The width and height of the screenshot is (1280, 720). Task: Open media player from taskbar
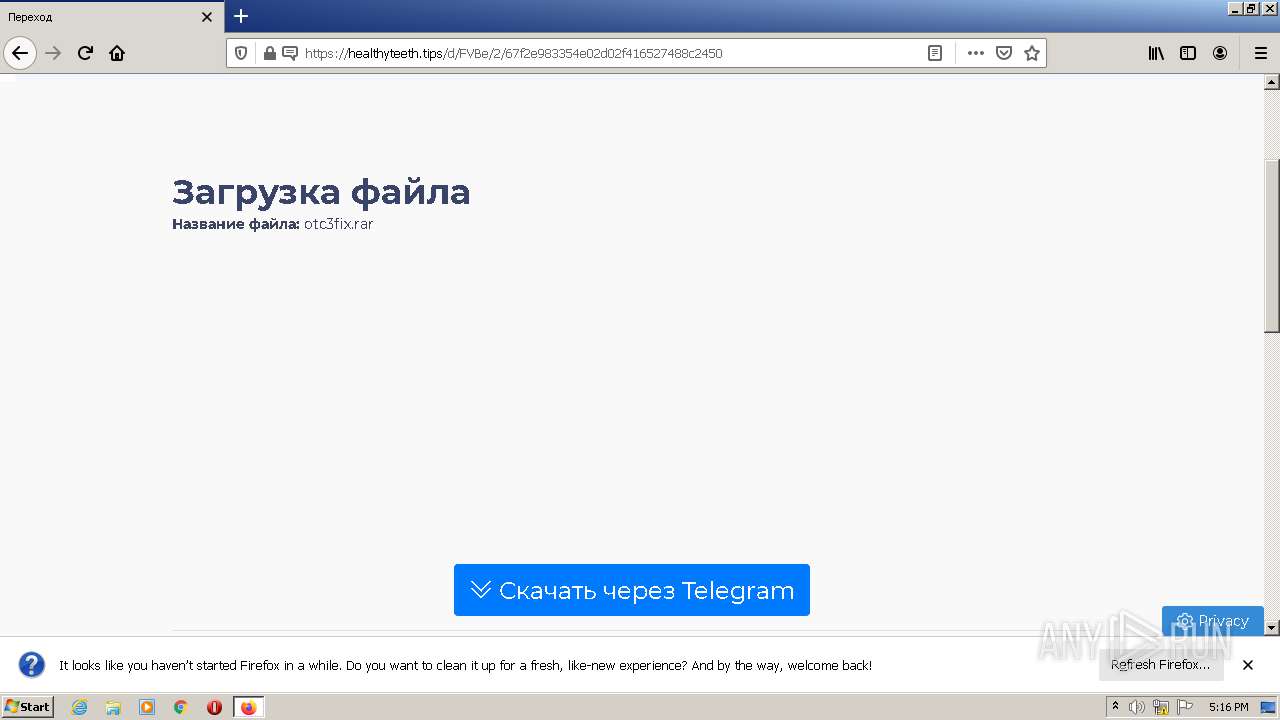click(147, 707)
